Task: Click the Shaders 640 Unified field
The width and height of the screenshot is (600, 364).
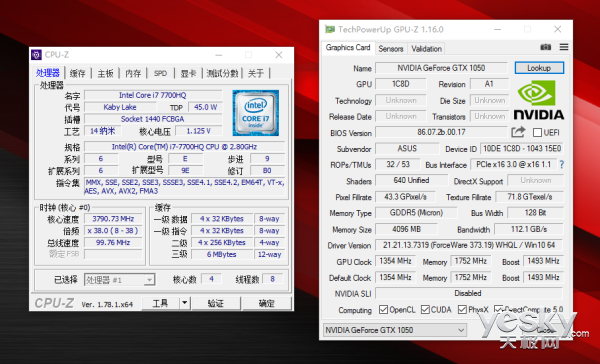Action: pyautogui.click(x=411, y=180)
